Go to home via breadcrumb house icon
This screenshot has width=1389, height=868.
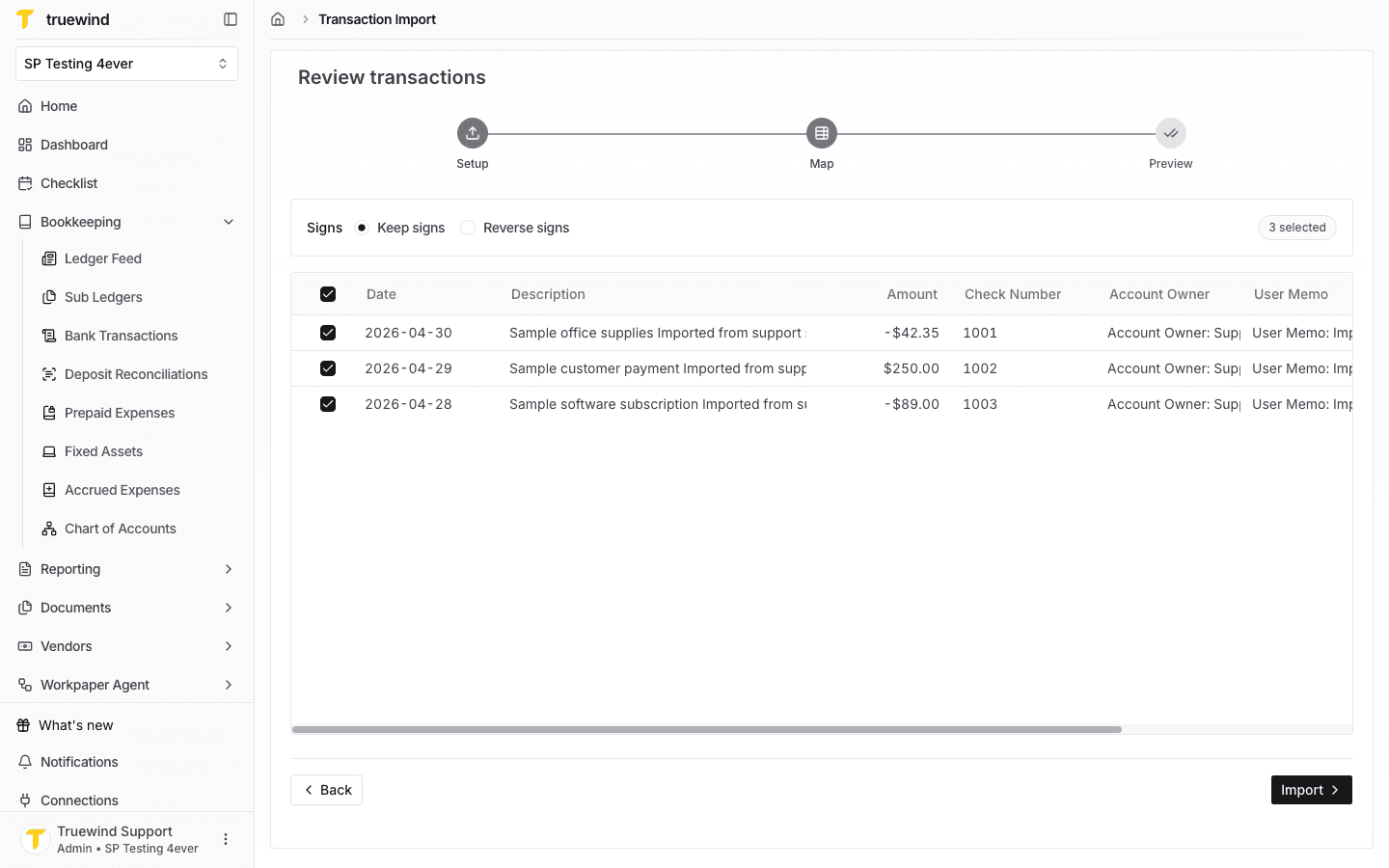click(x=278, y=19)
